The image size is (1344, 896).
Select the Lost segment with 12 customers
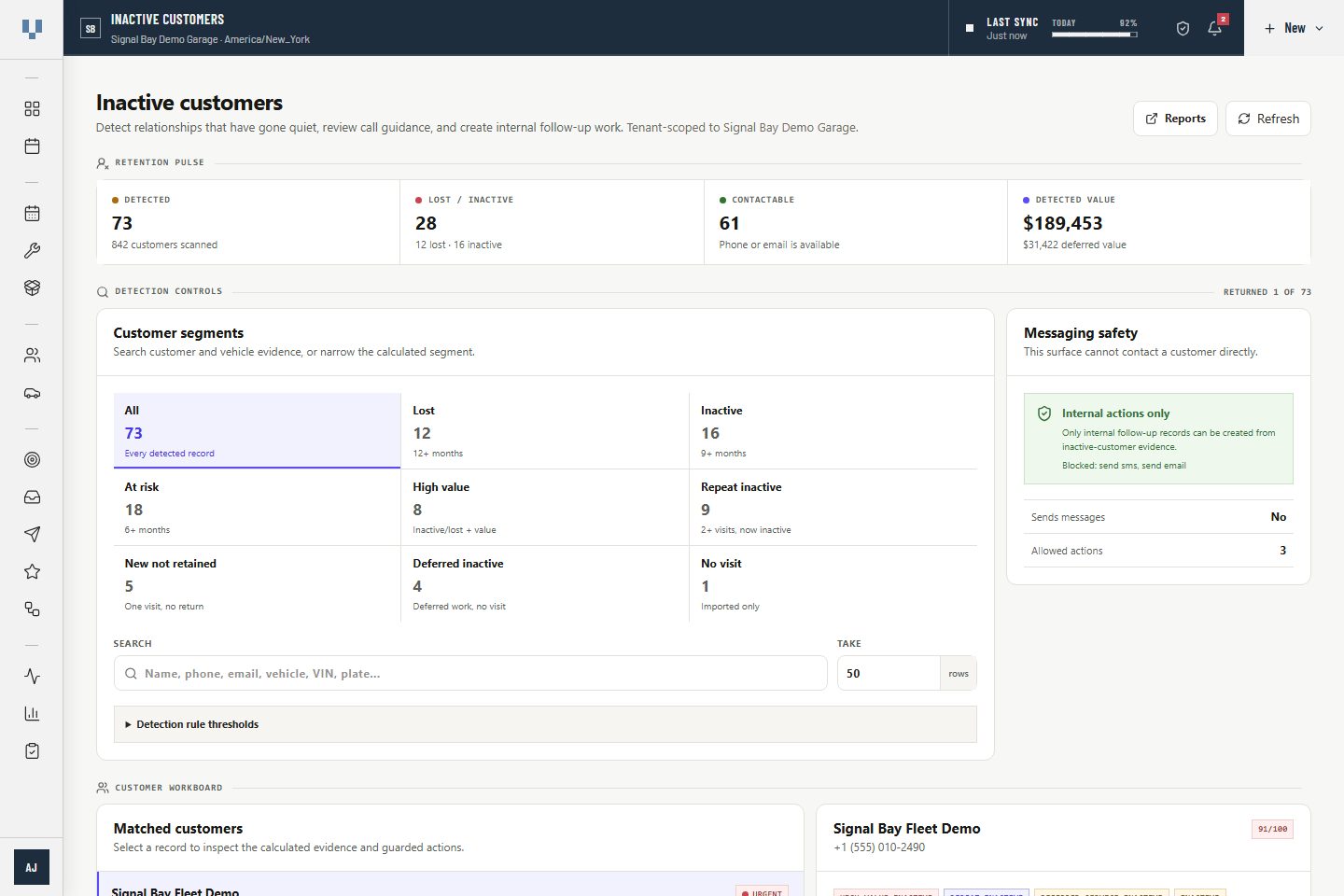(545, 430)
